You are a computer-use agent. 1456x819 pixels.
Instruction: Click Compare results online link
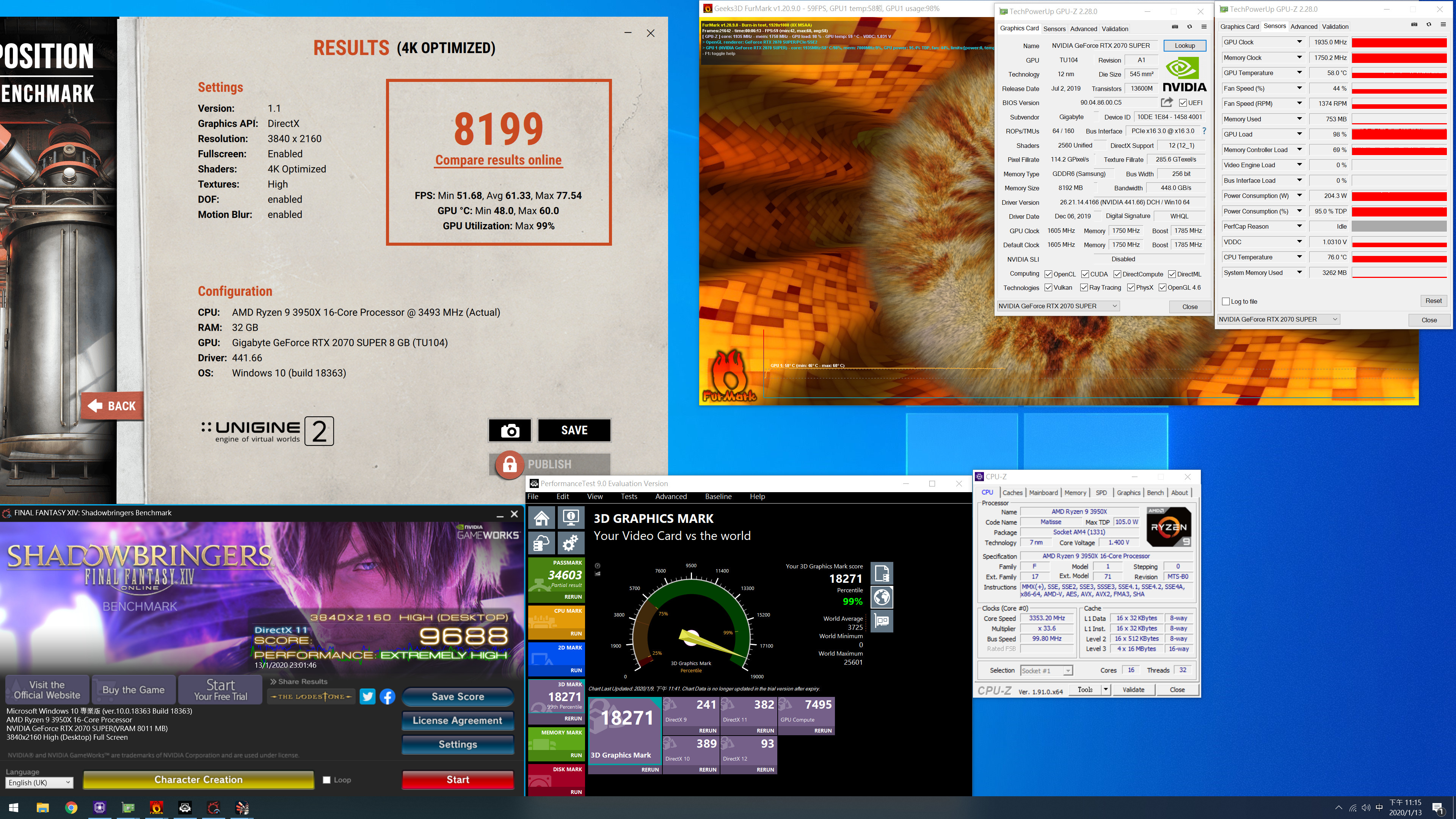498,160
